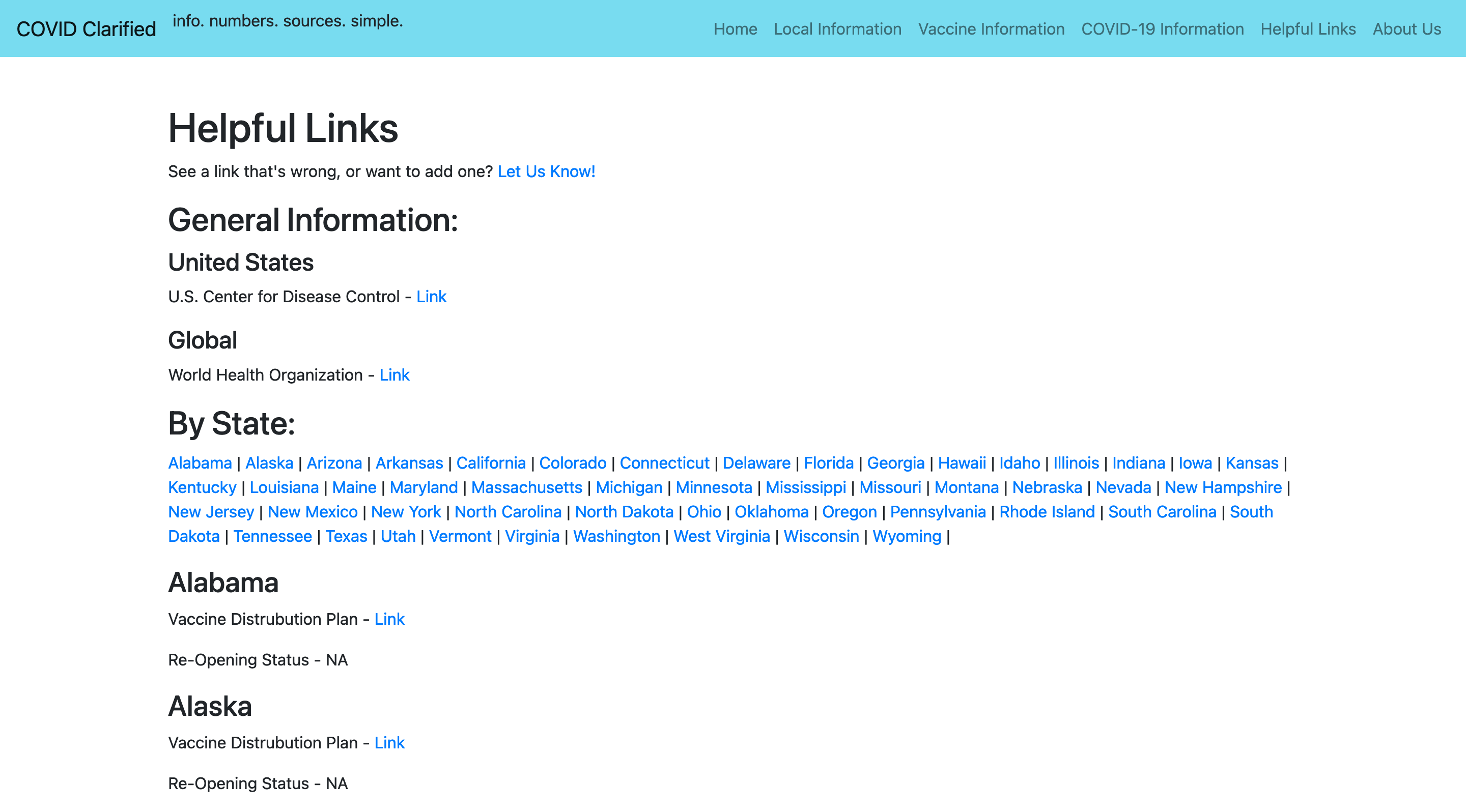Click Helpful Links in the navbar
This screenshot has width=1466, height=812.
(1307, 29)
